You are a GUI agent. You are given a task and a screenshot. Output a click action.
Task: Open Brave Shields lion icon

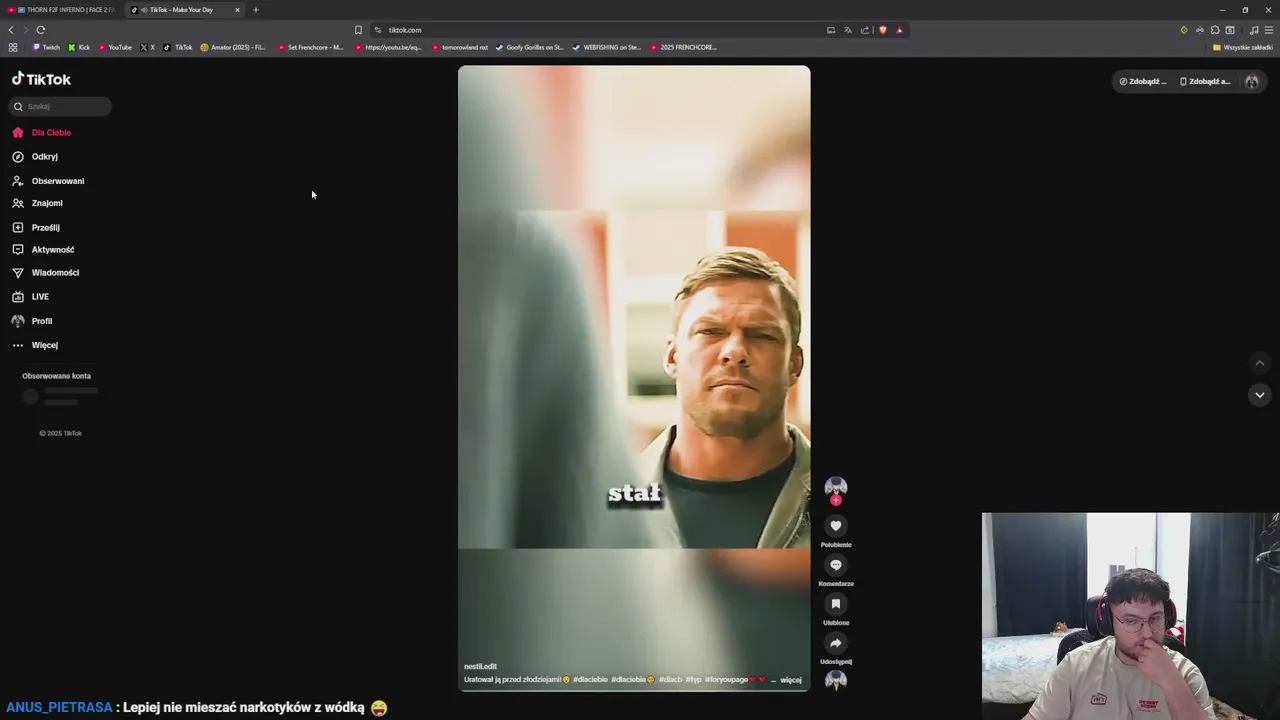click(x=883, y=30)
